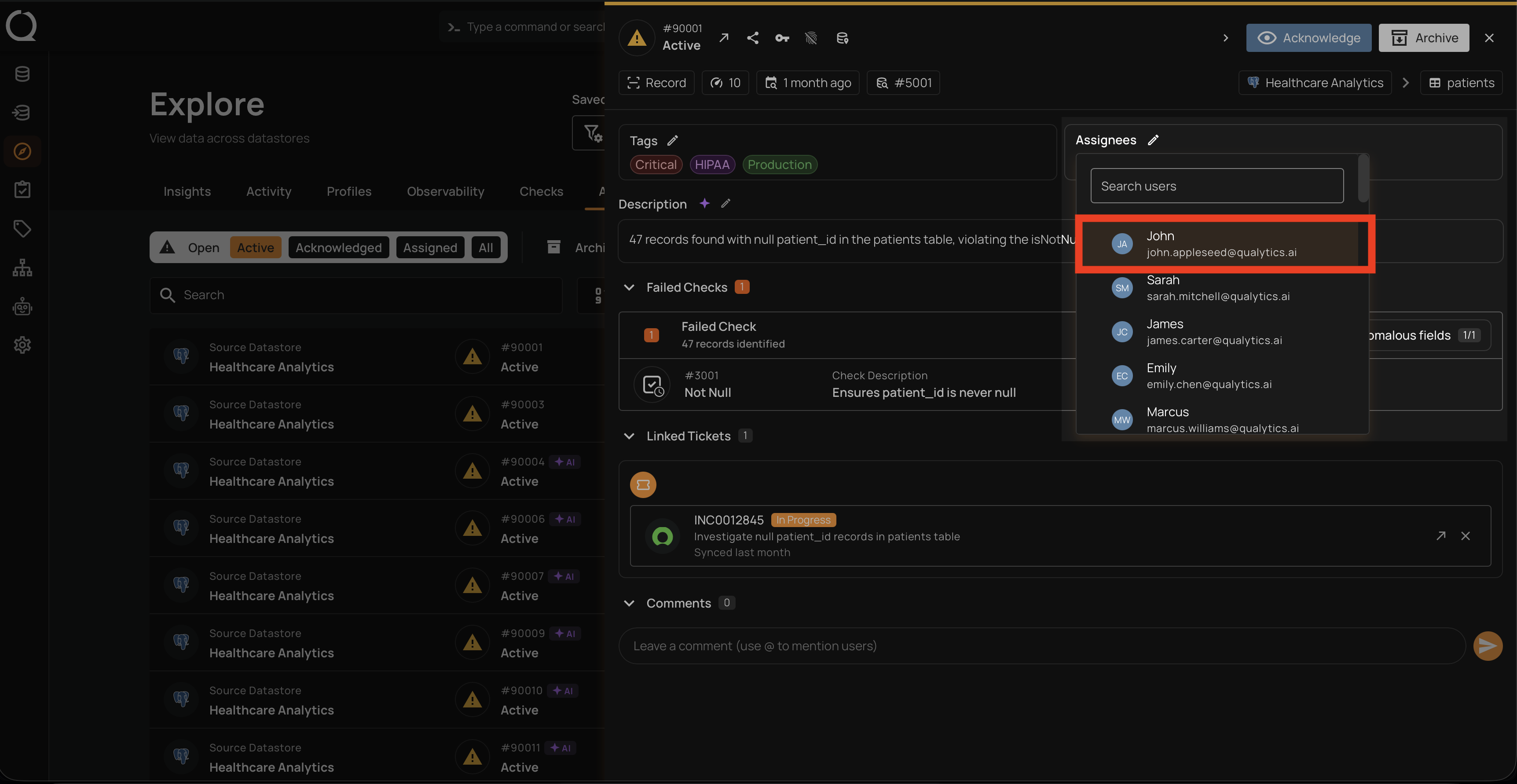Filter anomalies by Acknowledged status
The width and height of the screenshot is (1517, 784).
tap(339, 247)
